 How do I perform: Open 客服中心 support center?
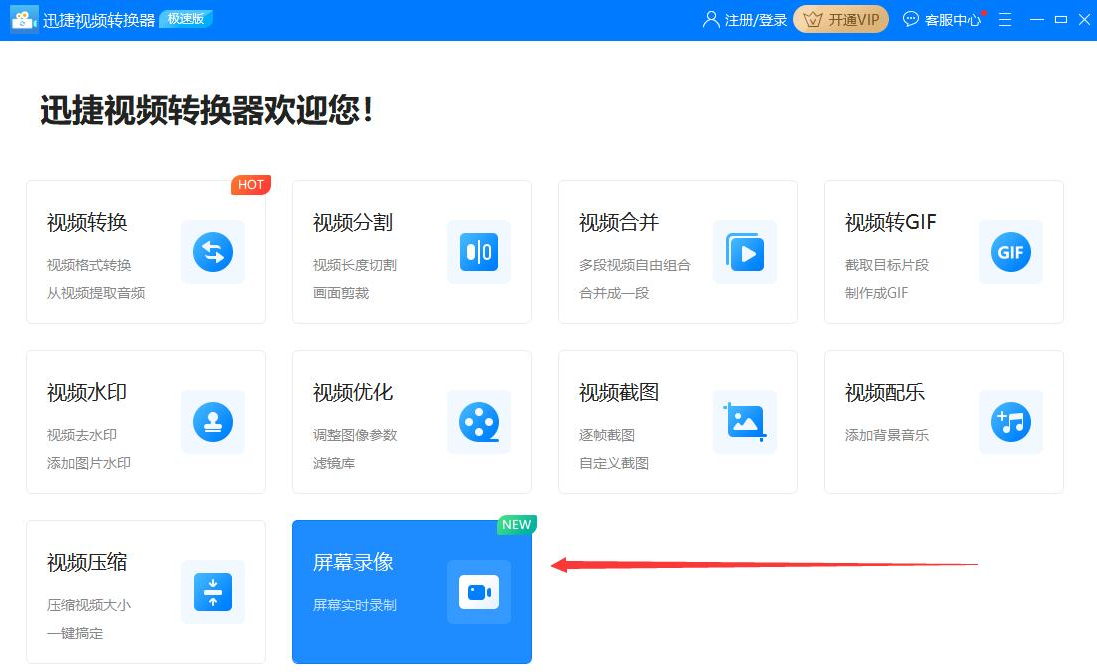(x=952, y=20)
